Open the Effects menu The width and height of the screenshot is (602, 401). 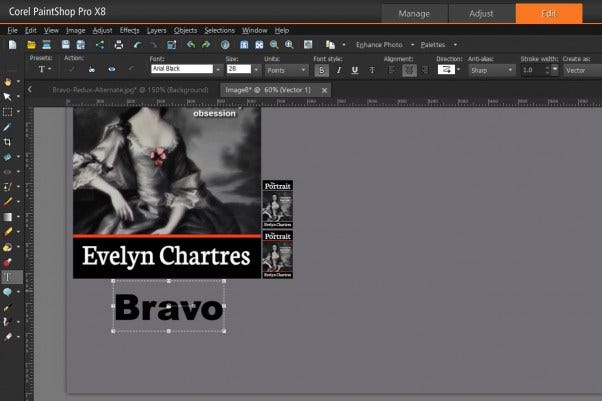(129, 31)
